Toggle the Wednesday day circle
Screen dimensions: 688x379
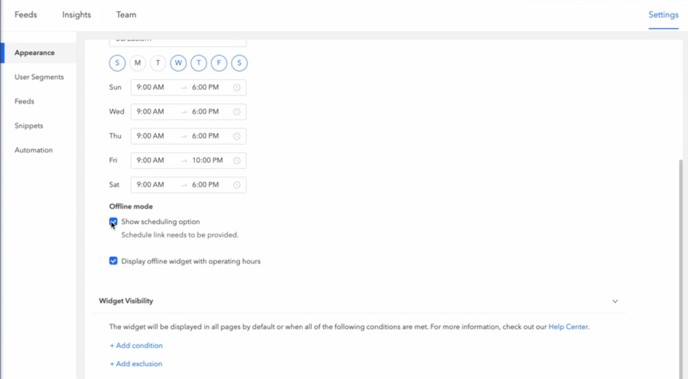click(178, 63)
